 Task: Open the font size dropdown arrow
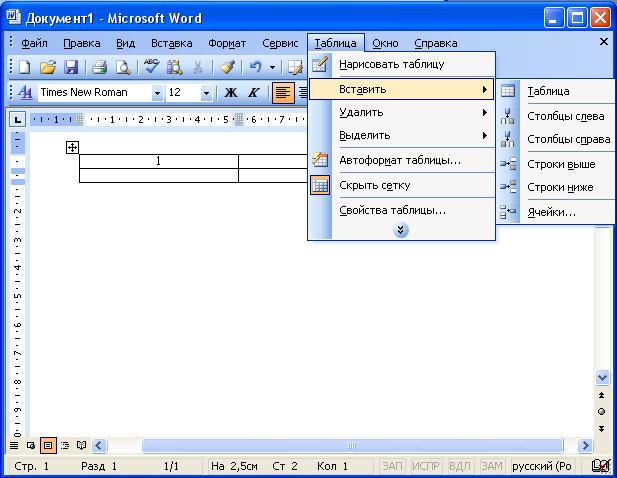point(206,93)
